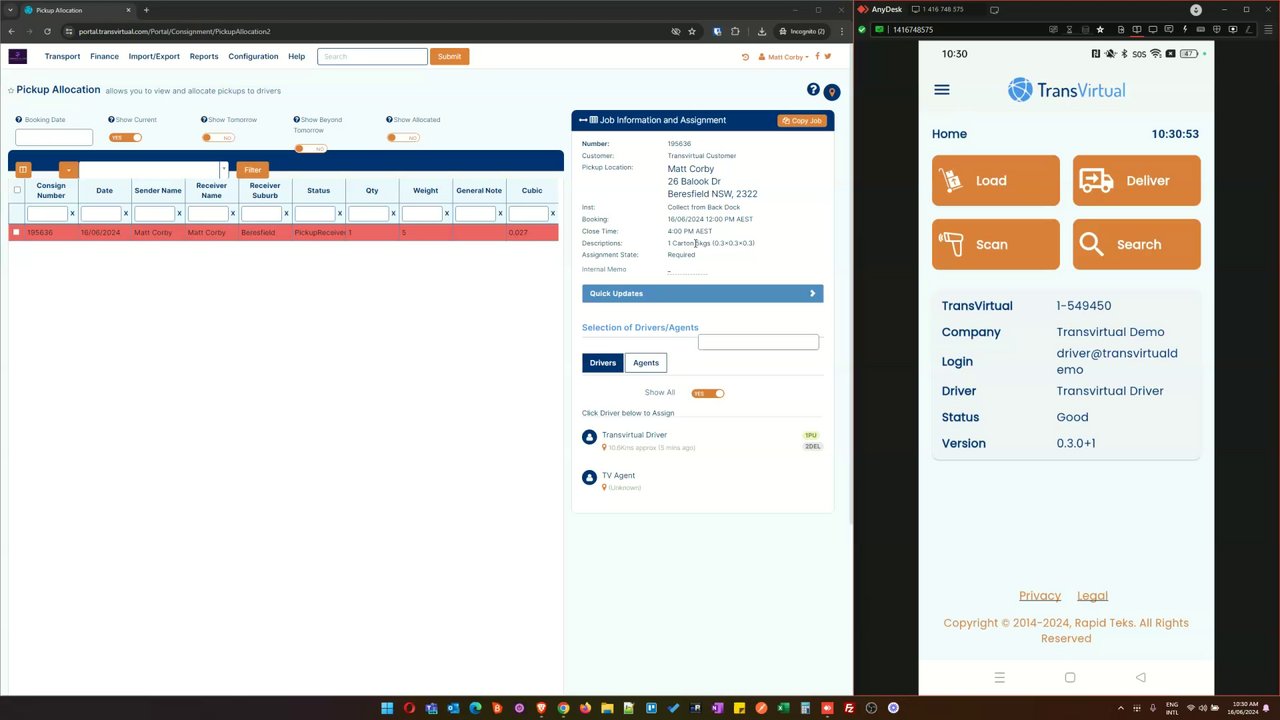Open the filter combo box dropdown arrow
The image size is (1280, 720).
pos(223,170)
